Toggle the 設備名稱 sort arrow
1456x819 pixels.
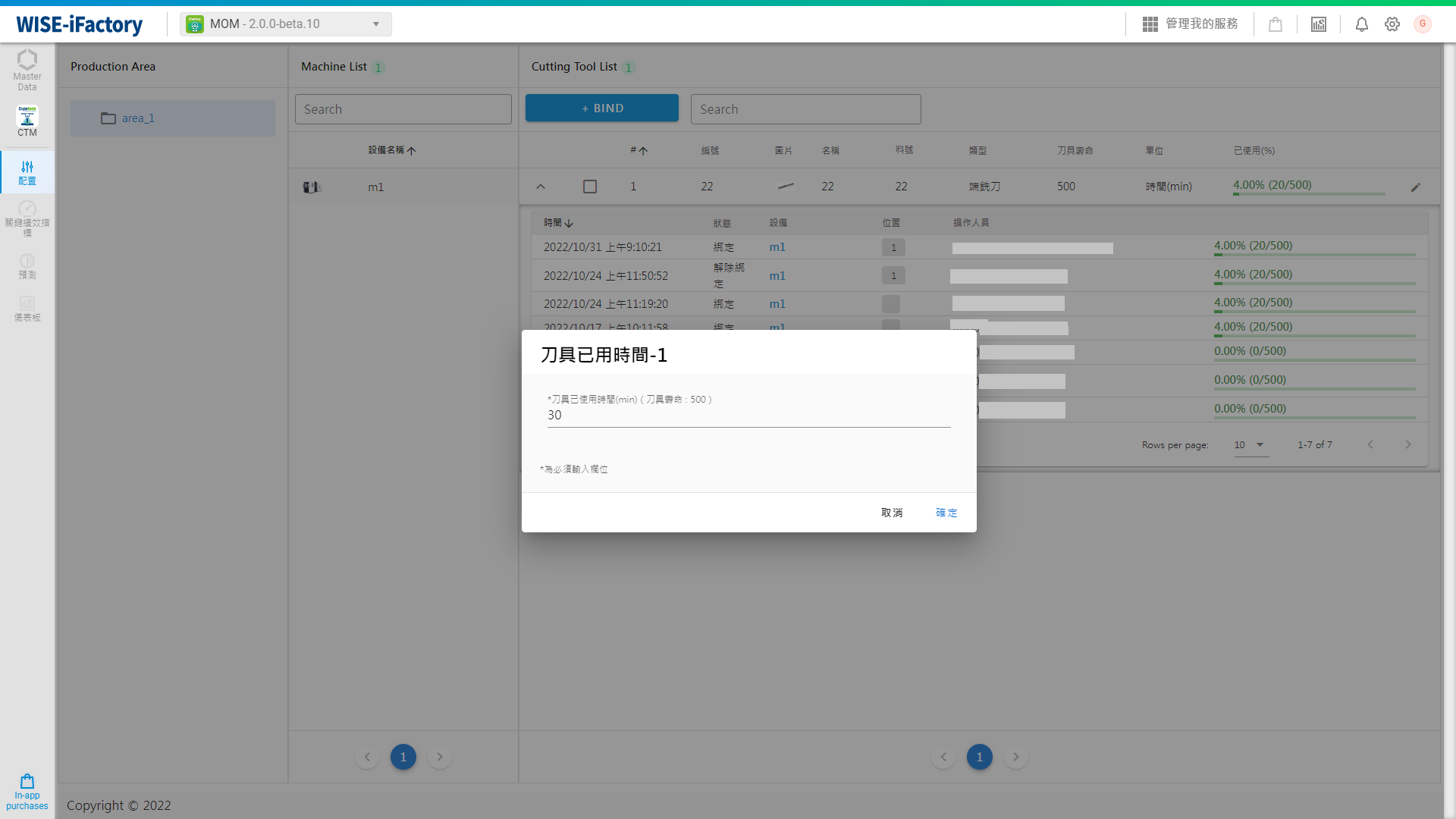pos(392,150)
